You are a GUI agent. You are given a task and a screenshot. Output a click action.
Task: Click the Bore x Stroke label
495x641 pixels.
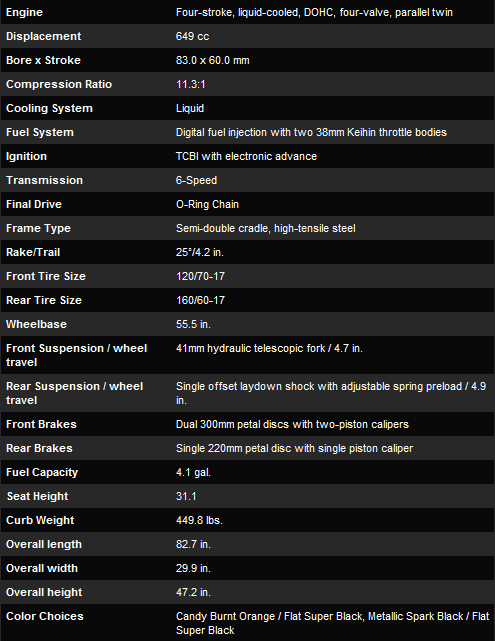tap(43, 60)
